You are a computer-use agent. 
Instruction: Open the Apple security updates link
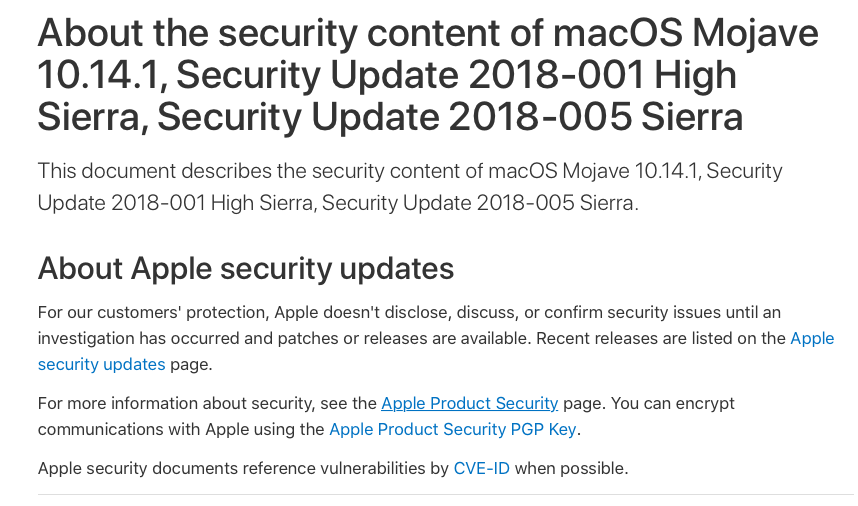tap(101, 364)
